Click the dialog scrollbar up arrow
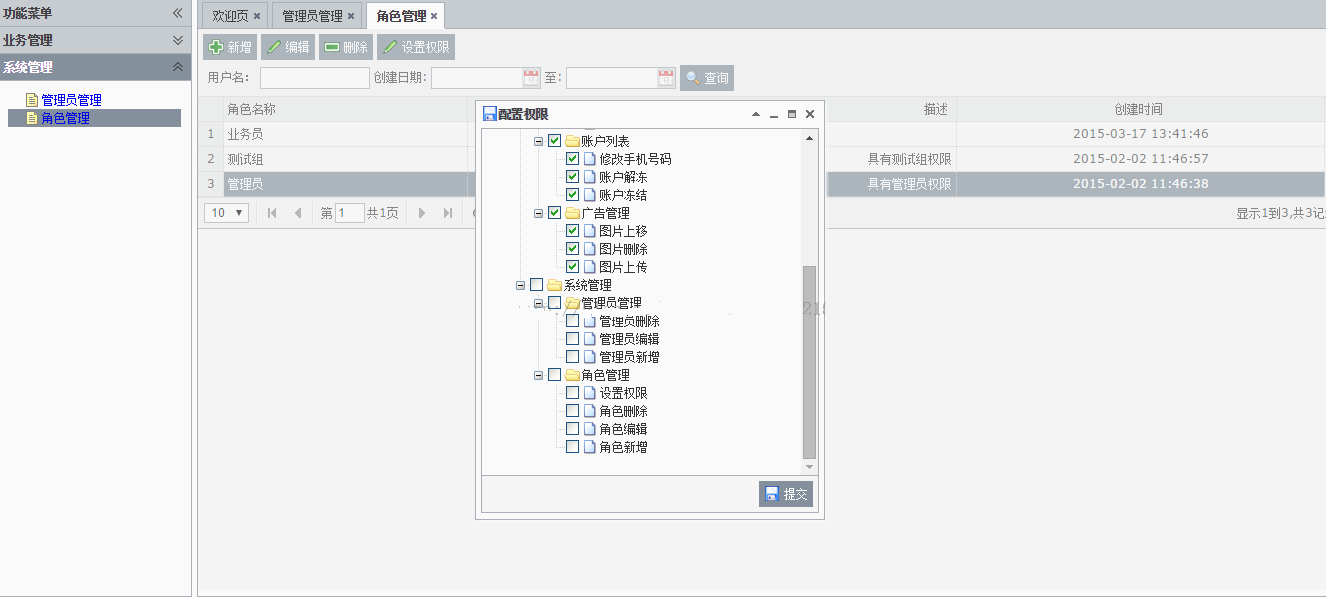This screenshot has height=597, width=1326. click(810, 138)
